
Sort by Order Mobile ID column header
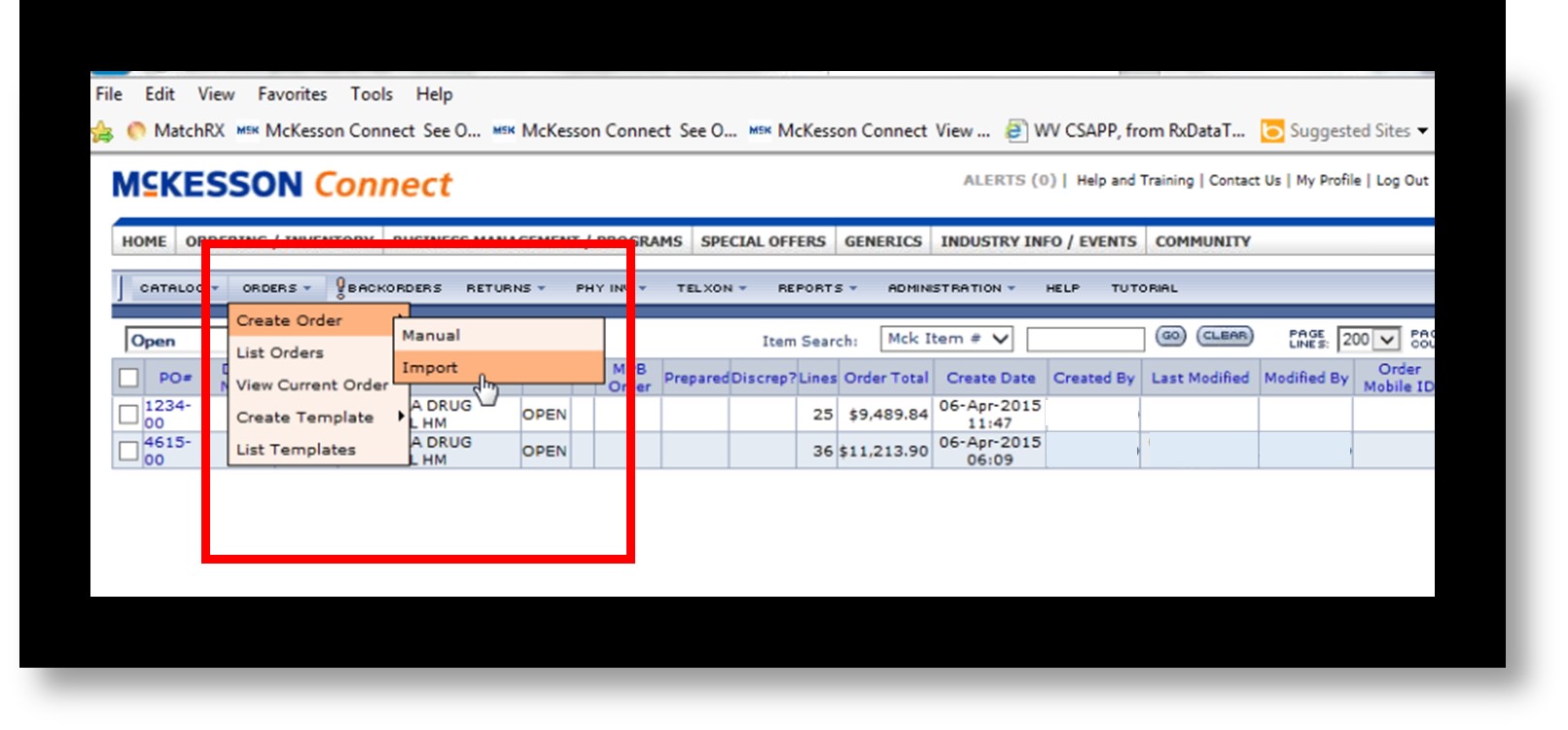point(1399,378)
